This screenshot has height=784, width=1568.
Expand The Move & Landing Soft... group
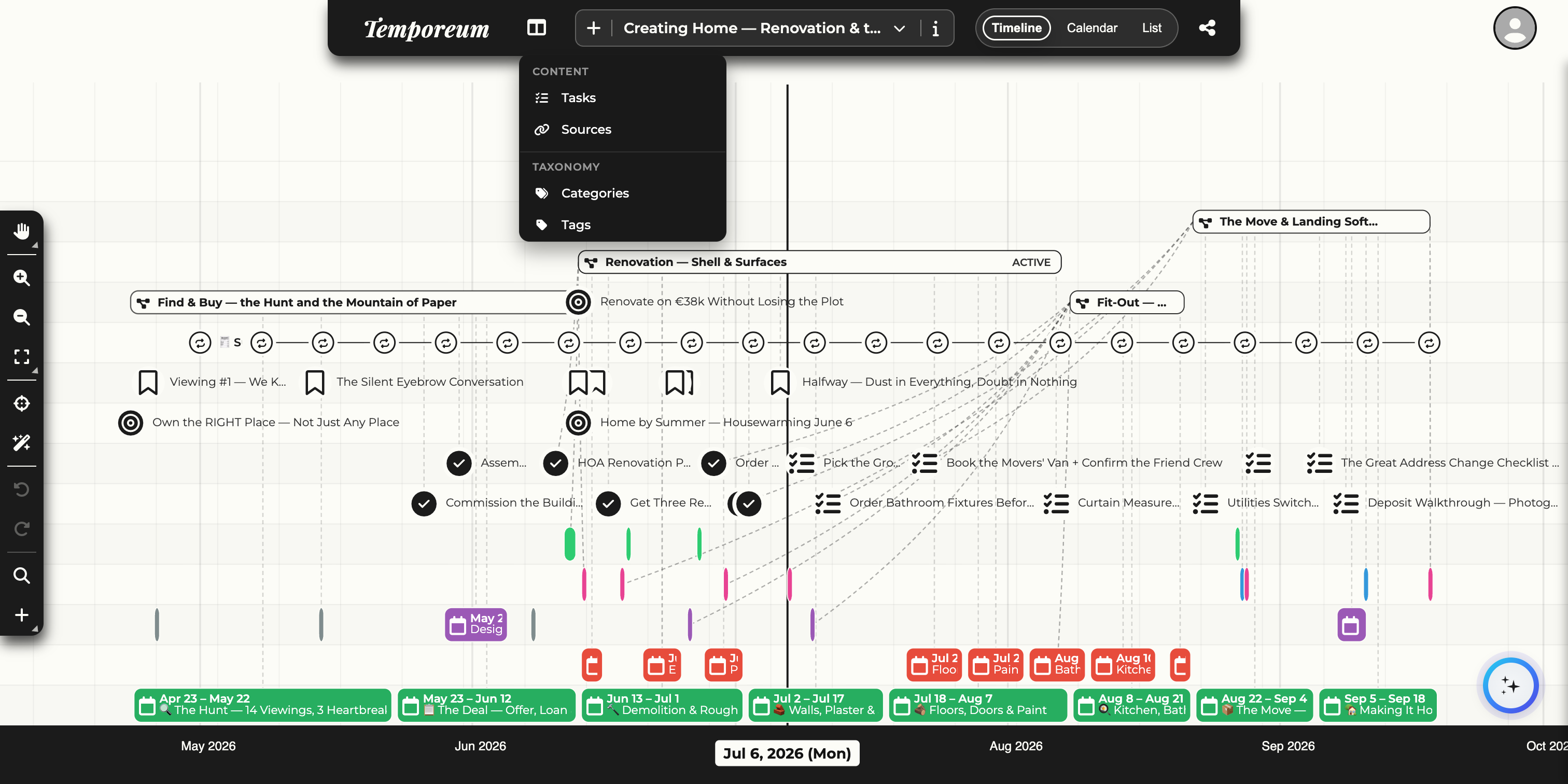[x=1311, y=221]
